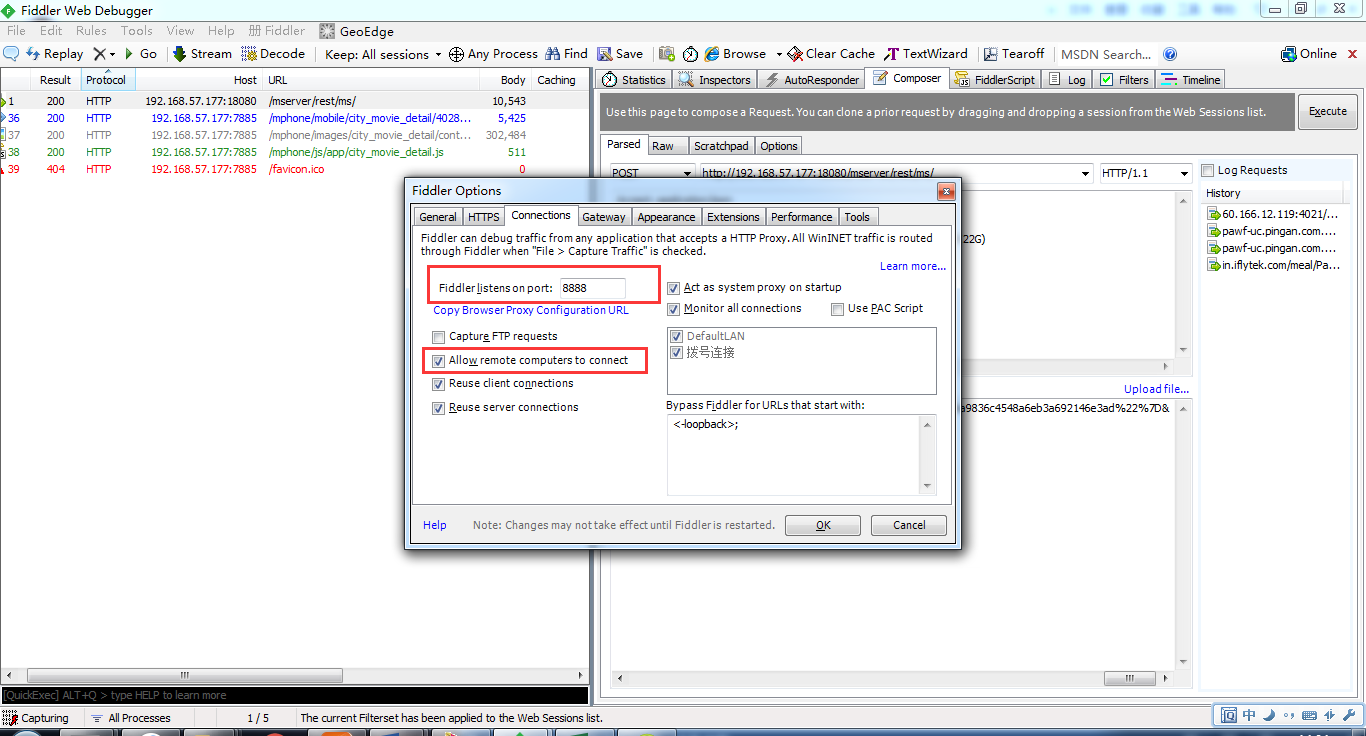Screen dimensions: 1366x736
Task: Click the Learn more... link
Action: (x=913, y=266)
